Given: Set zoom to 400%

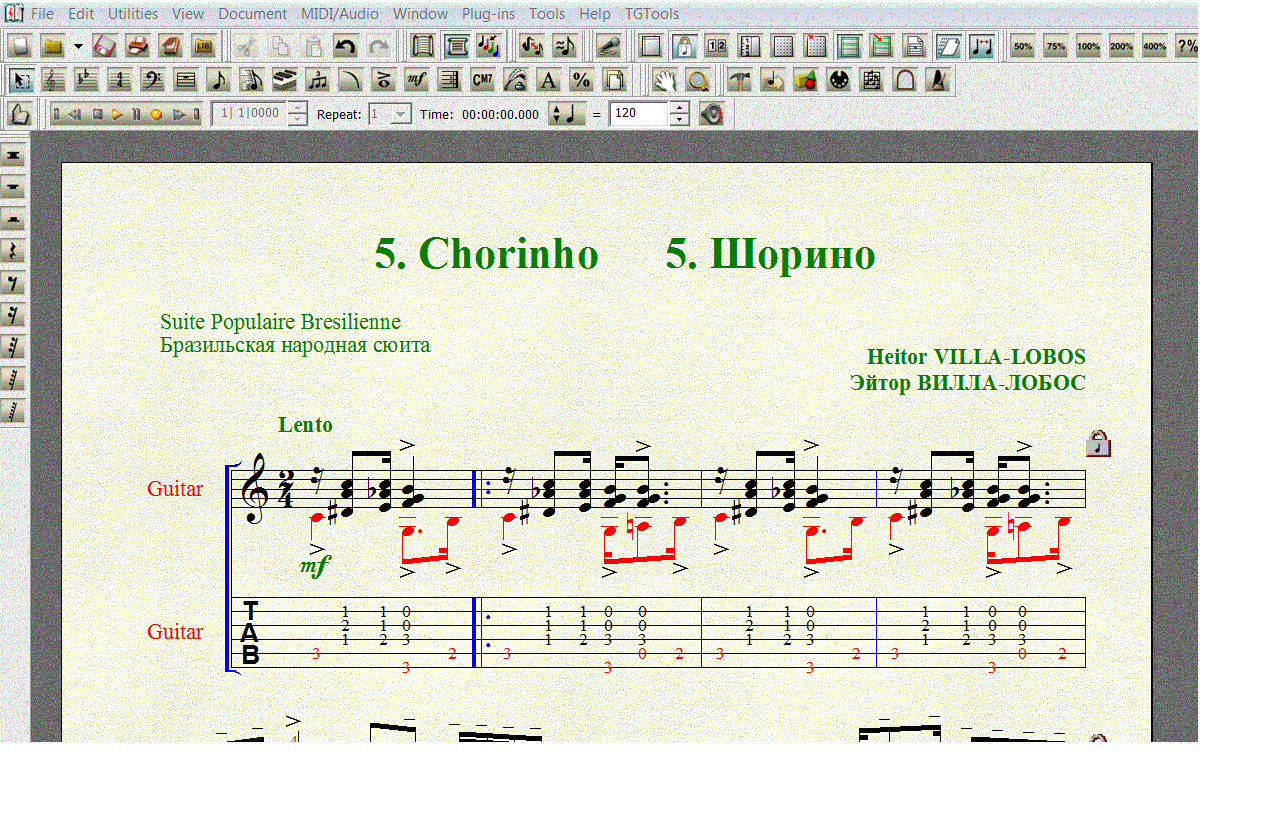Looking at the screenshot, I should click(1155, 46).
